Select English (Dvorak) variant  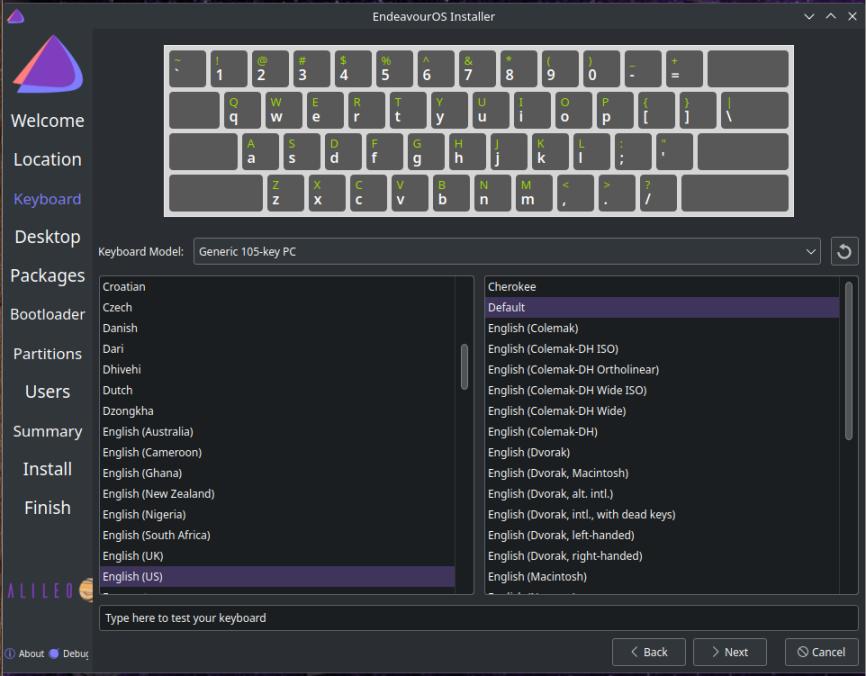[x=662, y=452]
